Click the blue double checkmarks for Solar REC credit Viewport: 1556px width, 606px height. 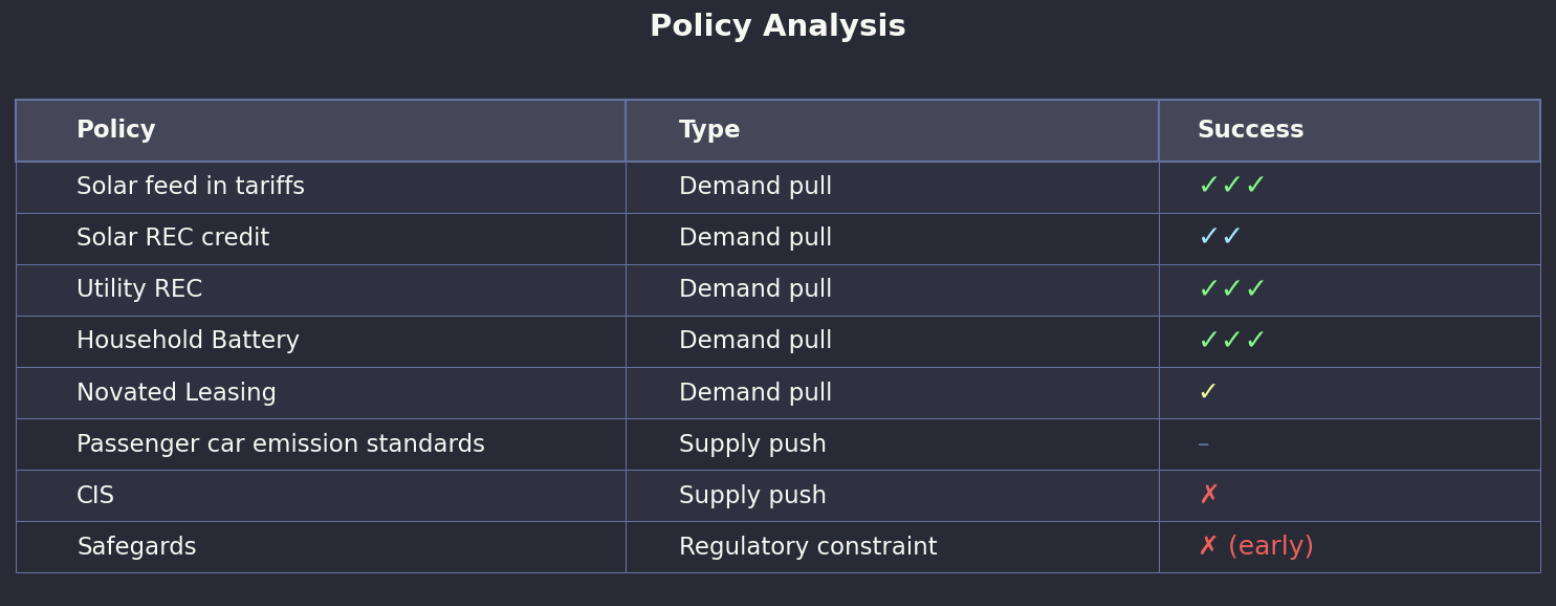pos(1220,238)
